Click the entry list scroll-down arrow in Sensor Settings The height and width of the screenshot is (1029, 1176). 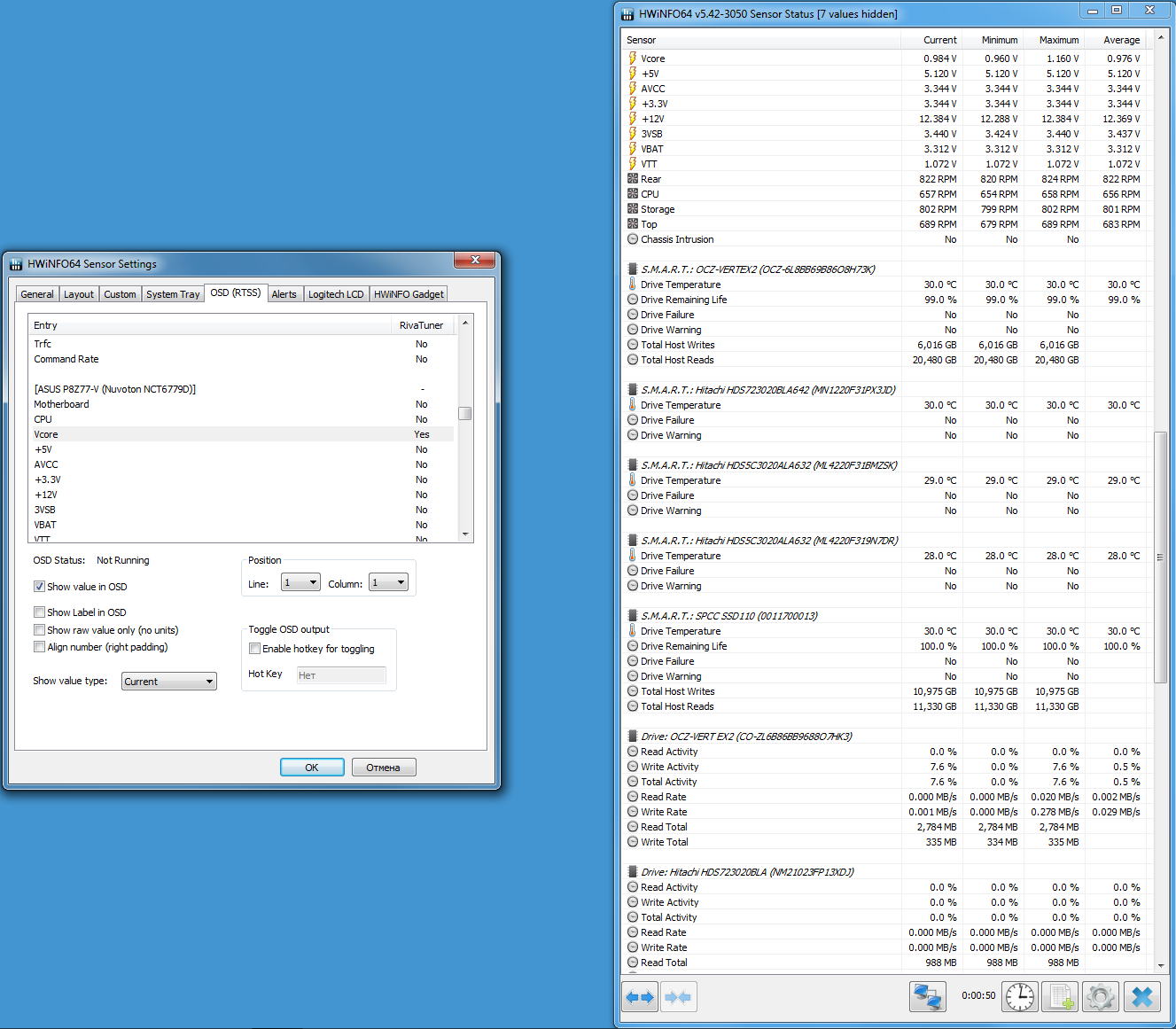(x=465, y=534)
